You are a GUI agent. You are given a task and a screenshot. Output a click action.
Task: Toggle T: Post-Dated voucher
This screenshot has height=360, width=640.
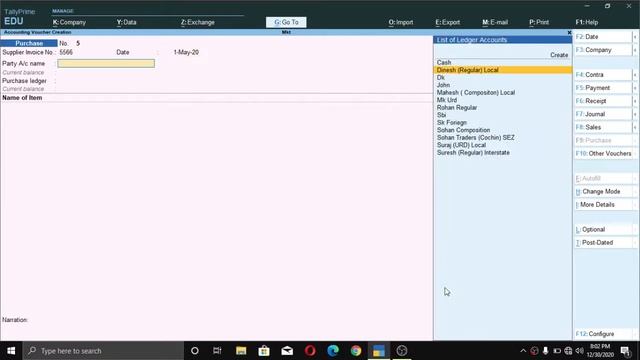click(x=603, y=242)
